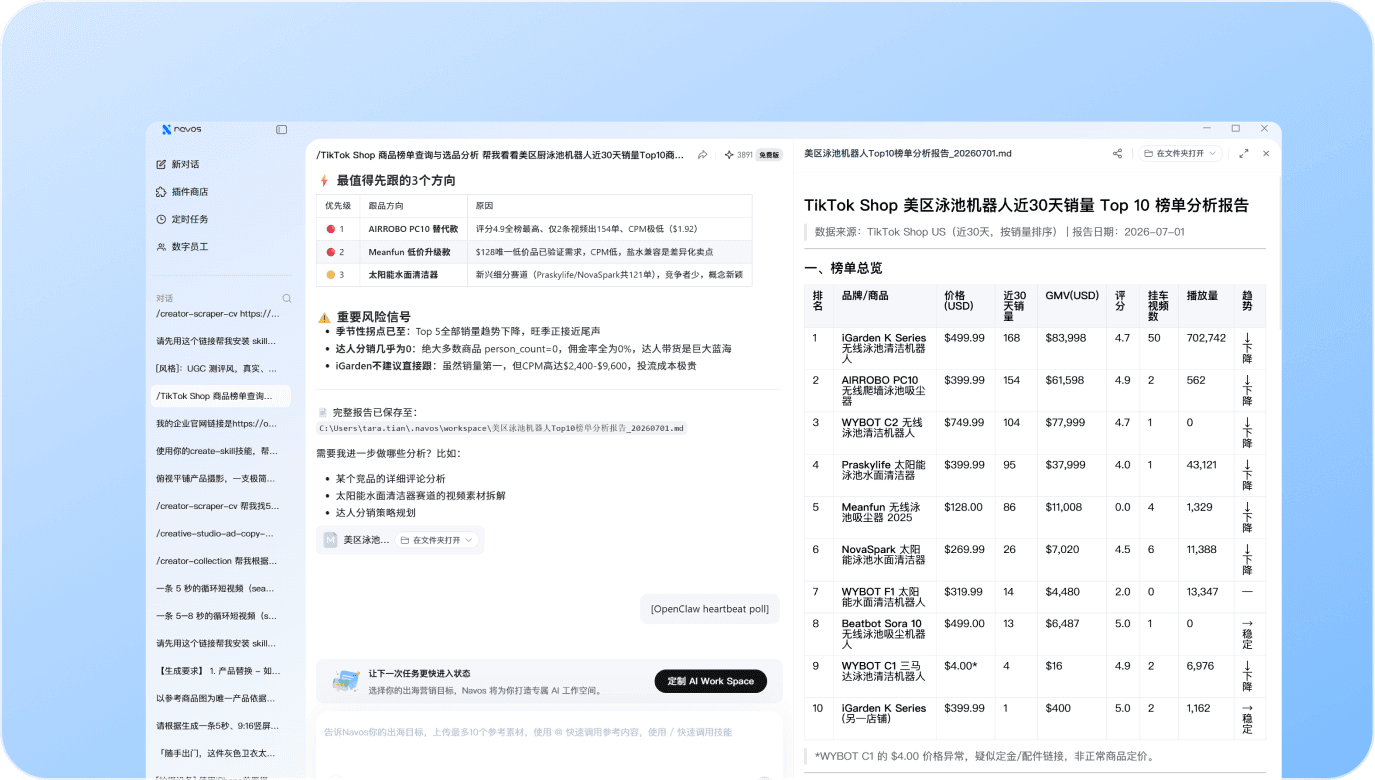
Task: Open 定时任务 scheduled tasks
Action: click(x=182, y=219)
